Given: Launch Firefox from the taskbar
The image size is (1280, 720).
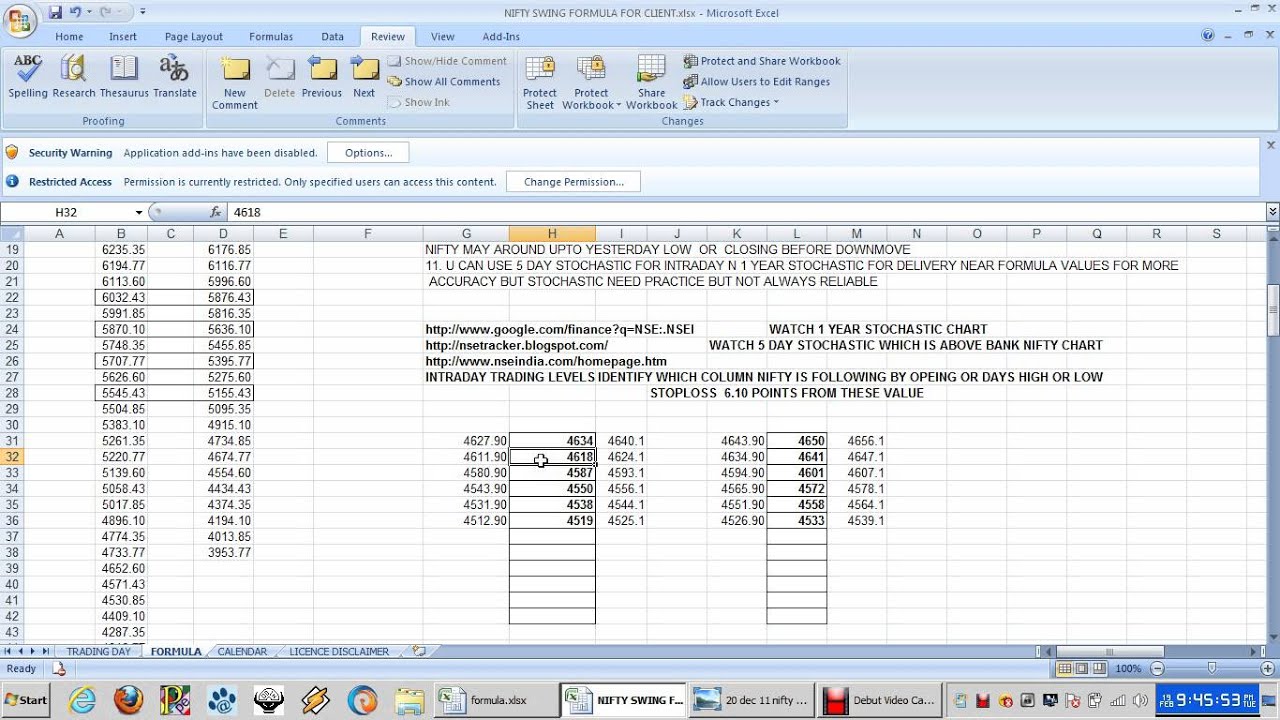Looking at the screenshot, I should point(128,700).
